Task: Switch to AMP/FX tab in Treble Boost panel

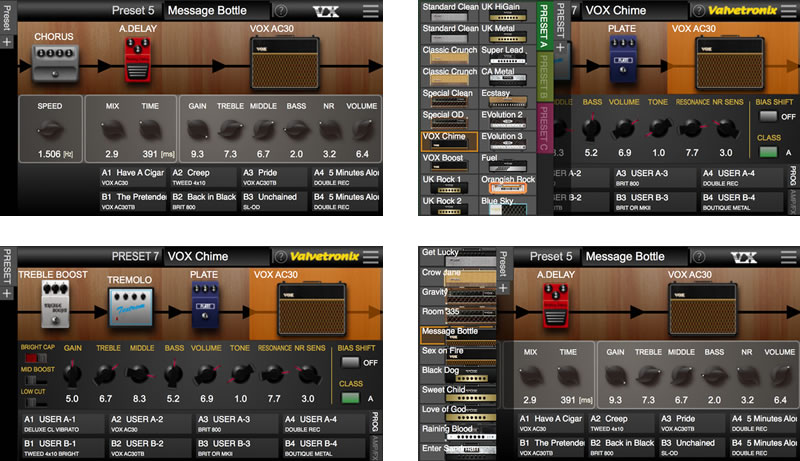Action: coord(376,446)
